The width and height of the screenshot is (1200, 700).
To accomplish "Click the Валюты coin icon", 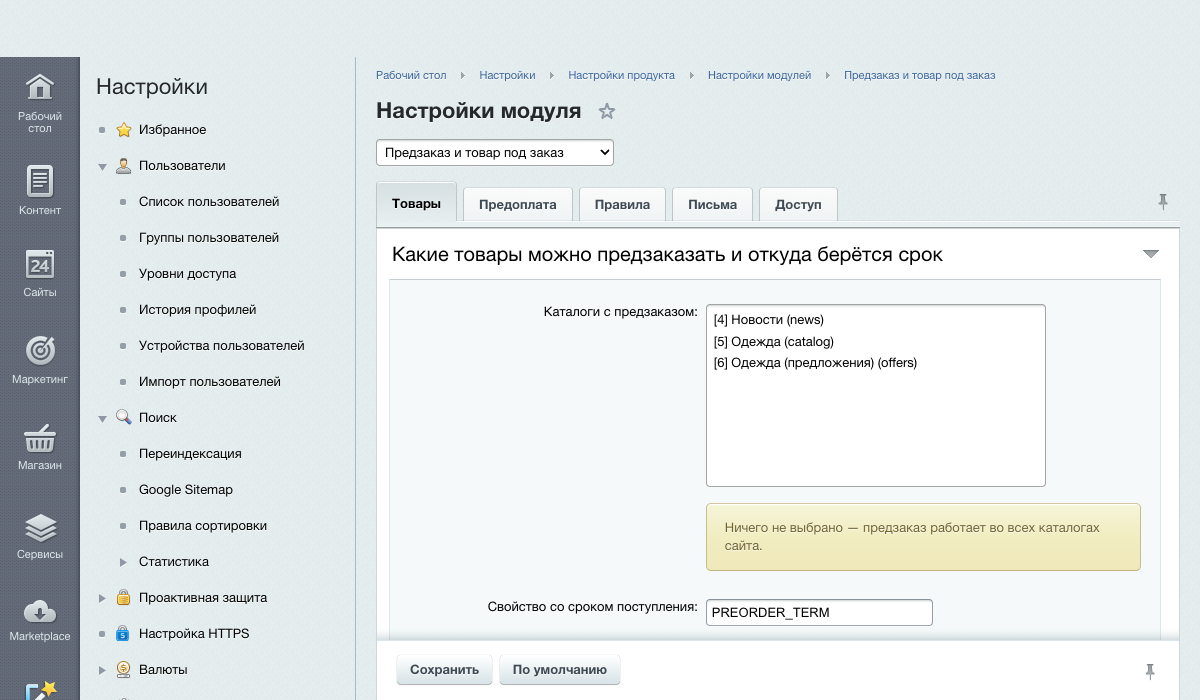I will pyautogui.click(x=124, y=670).
